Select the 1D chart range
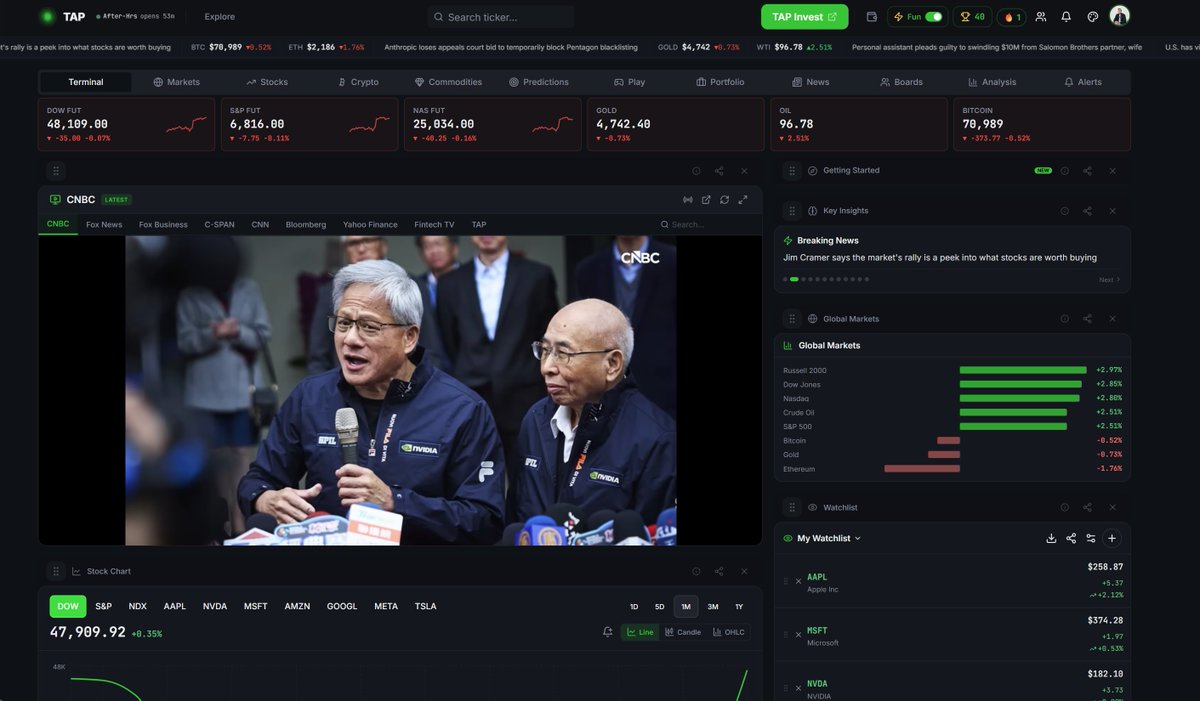Image resolution: width=1200 pixels, height=701 pixels. pyautogui.click(x=634, y=606)
